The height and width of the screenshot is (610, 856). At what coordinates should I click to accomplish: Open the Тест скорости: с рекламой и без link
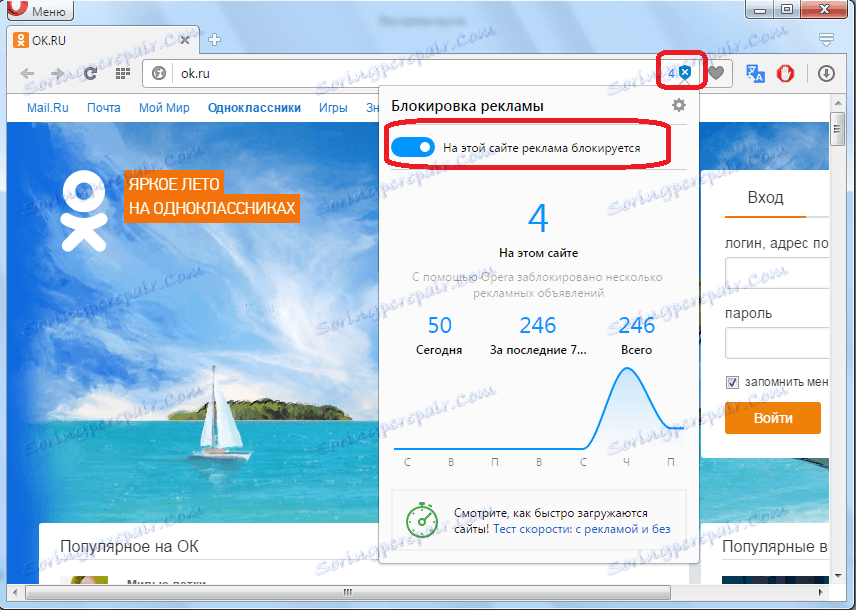coord(582,529)
